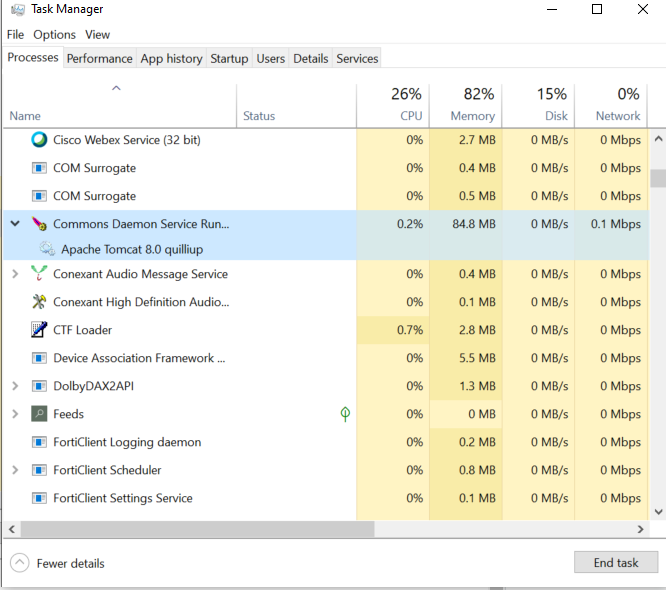Select the Processes tab
This screenshot has width=666, height=590.
click(33, 57)
